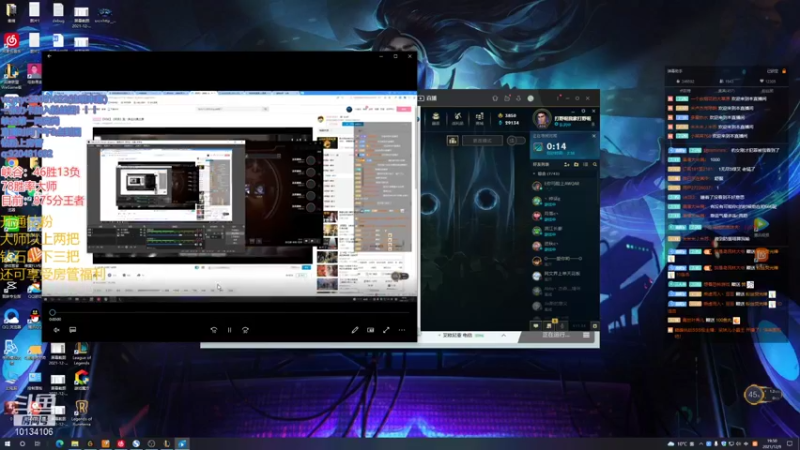
Task: Open the more options ellipsis in video player
Action: [x=402, y=330]
